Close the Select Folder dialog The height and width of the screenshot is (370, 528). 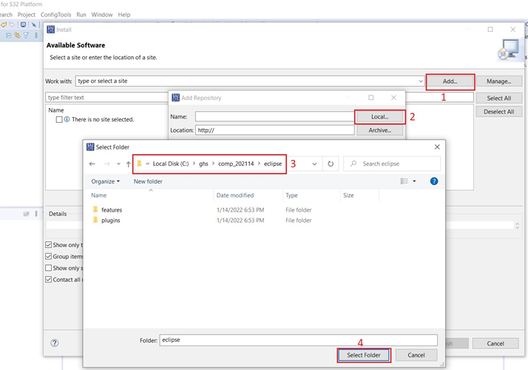click(437, 147)
